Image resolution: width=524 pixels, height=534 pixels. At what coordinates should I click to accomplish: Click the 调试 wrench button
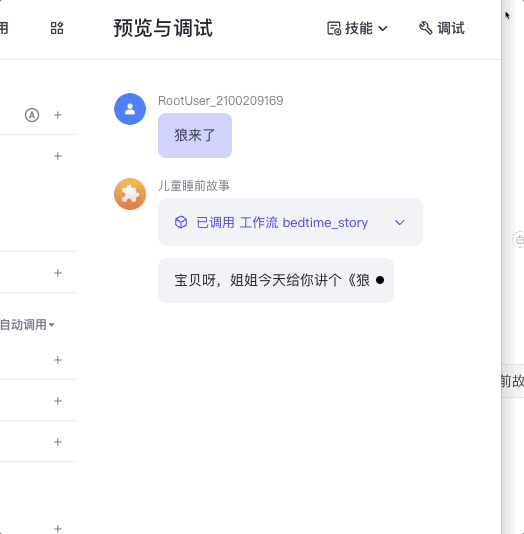tap(442, 28)
